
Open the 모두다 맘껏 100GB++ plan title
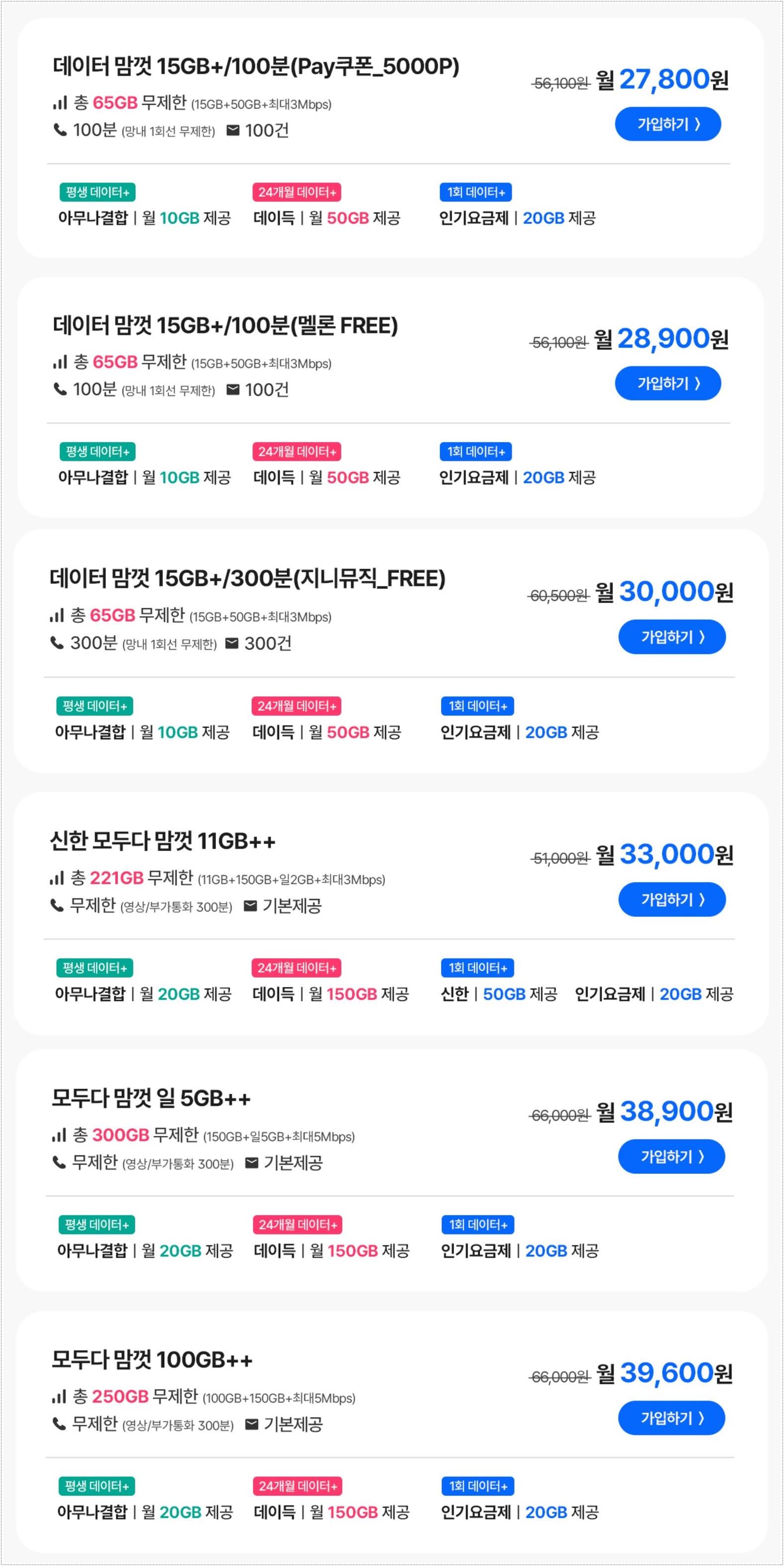click(x=152, y=1360)
